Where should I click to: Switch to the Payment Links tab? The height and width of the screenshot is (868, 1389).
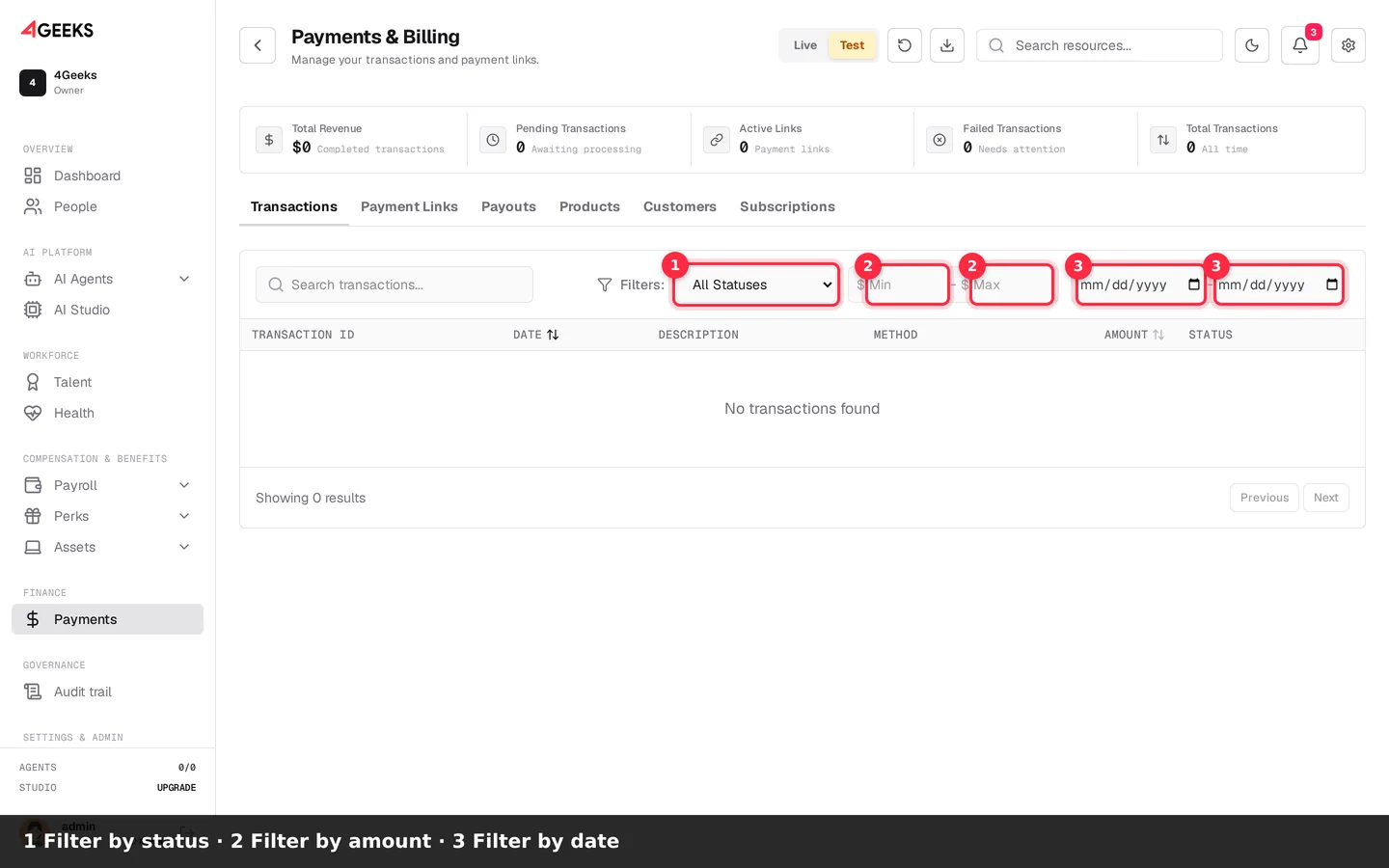pyautogui.click(x=409, y=206)
